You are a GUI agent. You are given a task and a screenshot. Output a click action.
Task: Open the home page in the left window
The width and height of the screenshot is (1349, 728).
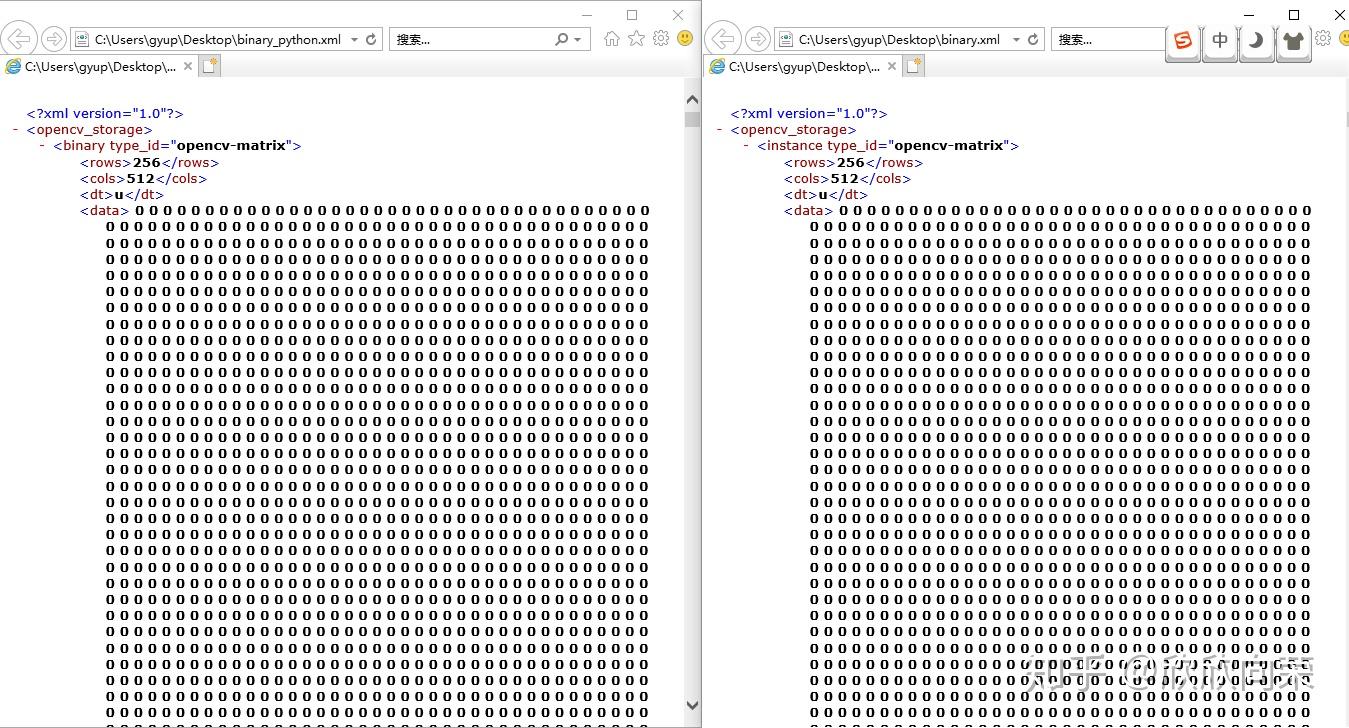(x=612, y=39)
